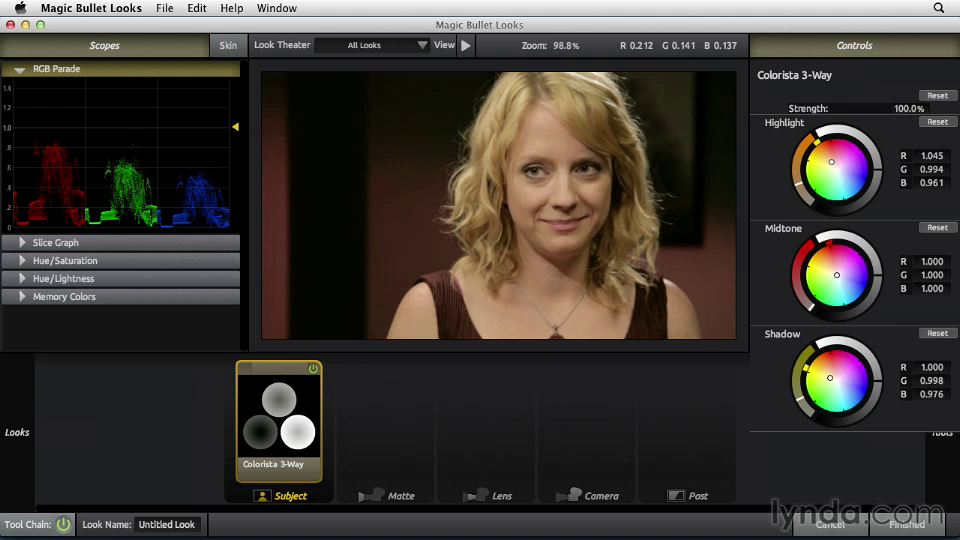The image size is (960, 540).
Task: Open the Apple menu
Action: (20, 8)
